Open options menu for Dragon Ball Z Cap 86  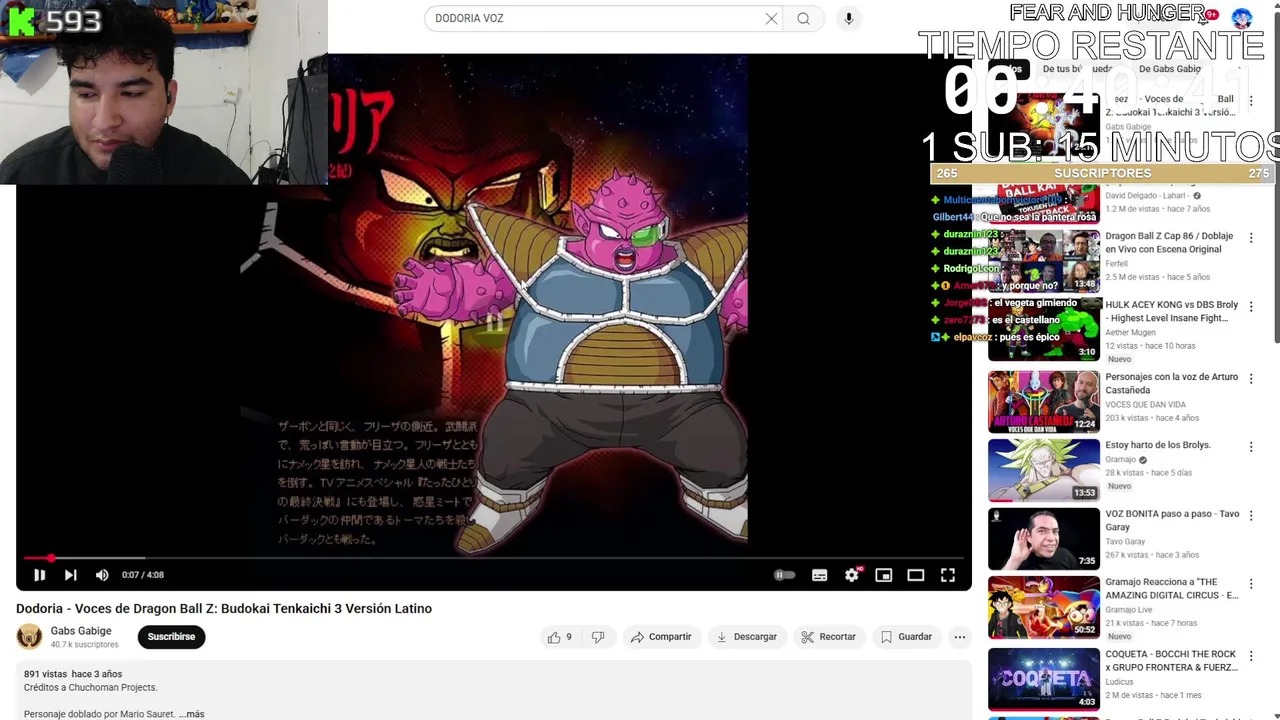click(x=1250, y=238)
